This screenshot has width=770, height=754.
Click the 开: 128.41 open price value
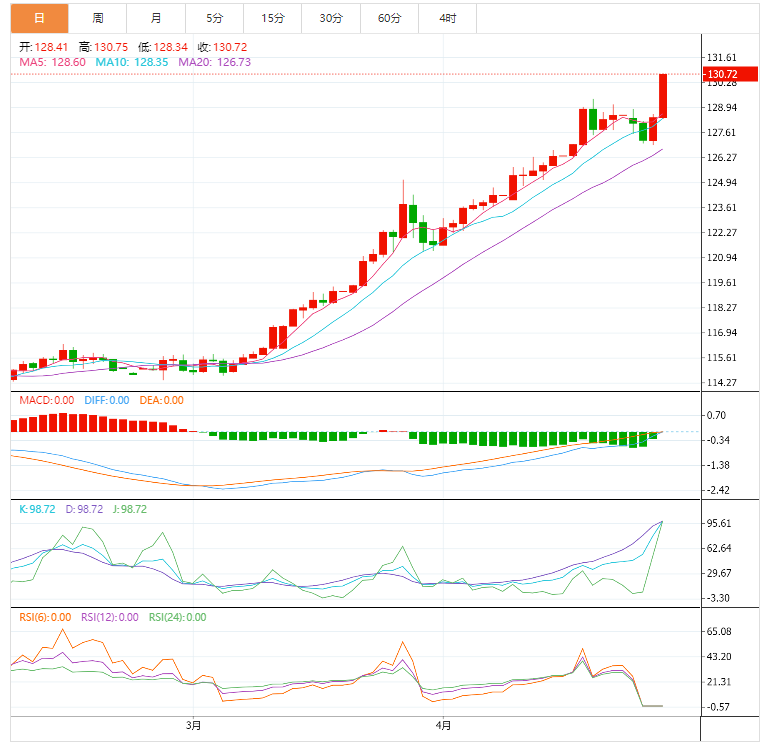pyautogui.click(x=43, y=47)
